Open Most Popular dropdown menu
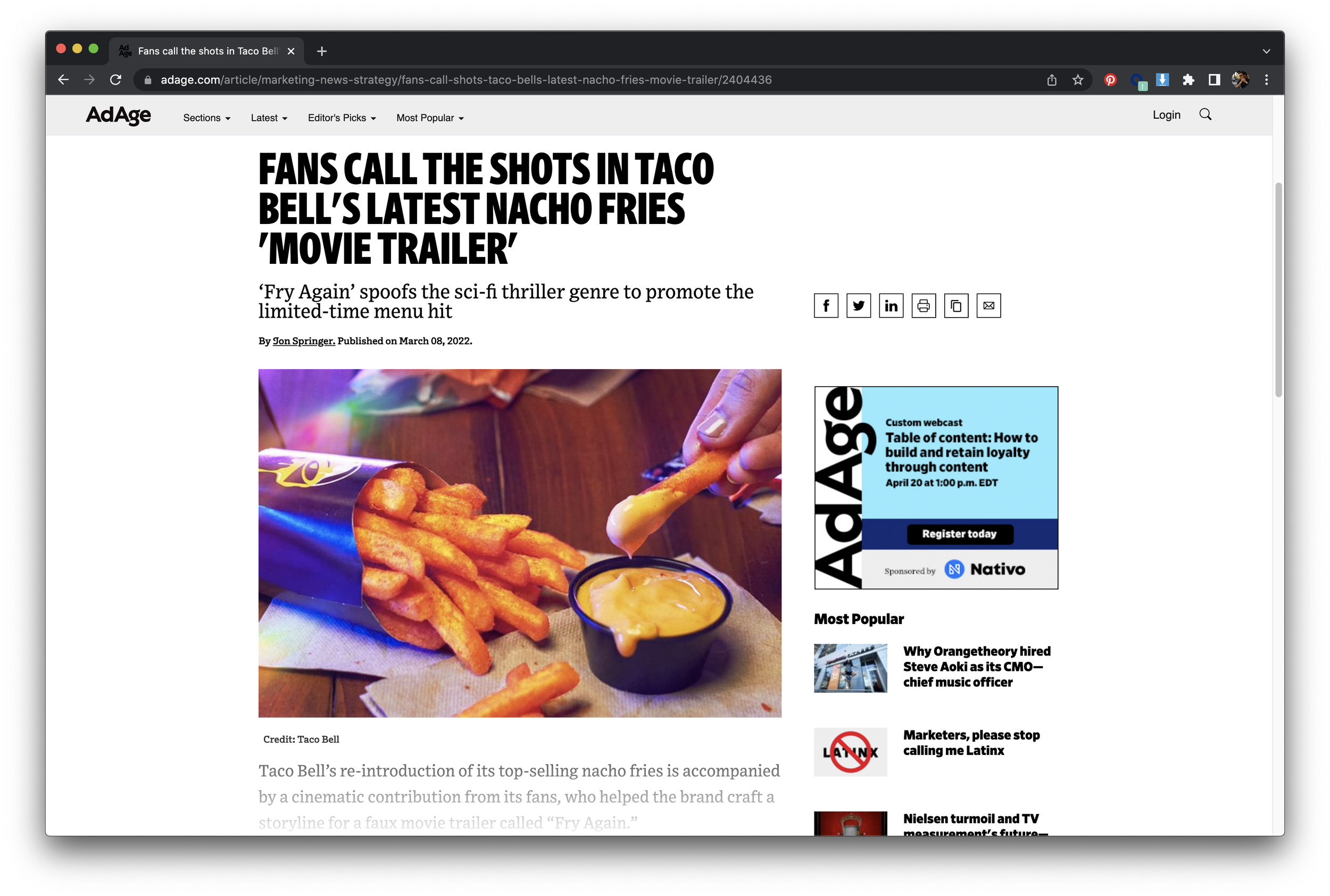The image size is (1330, 896). [x=430, y=118]
